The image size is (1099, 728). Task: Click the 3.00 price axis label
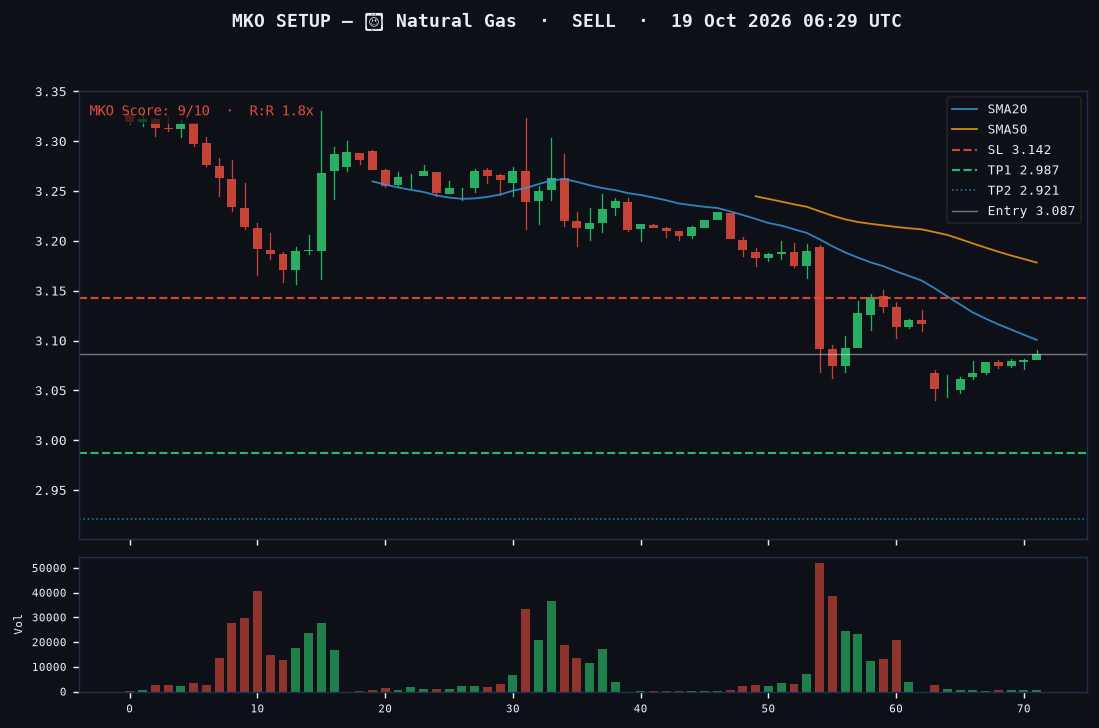pyautogui.click(x=50, y=441)
